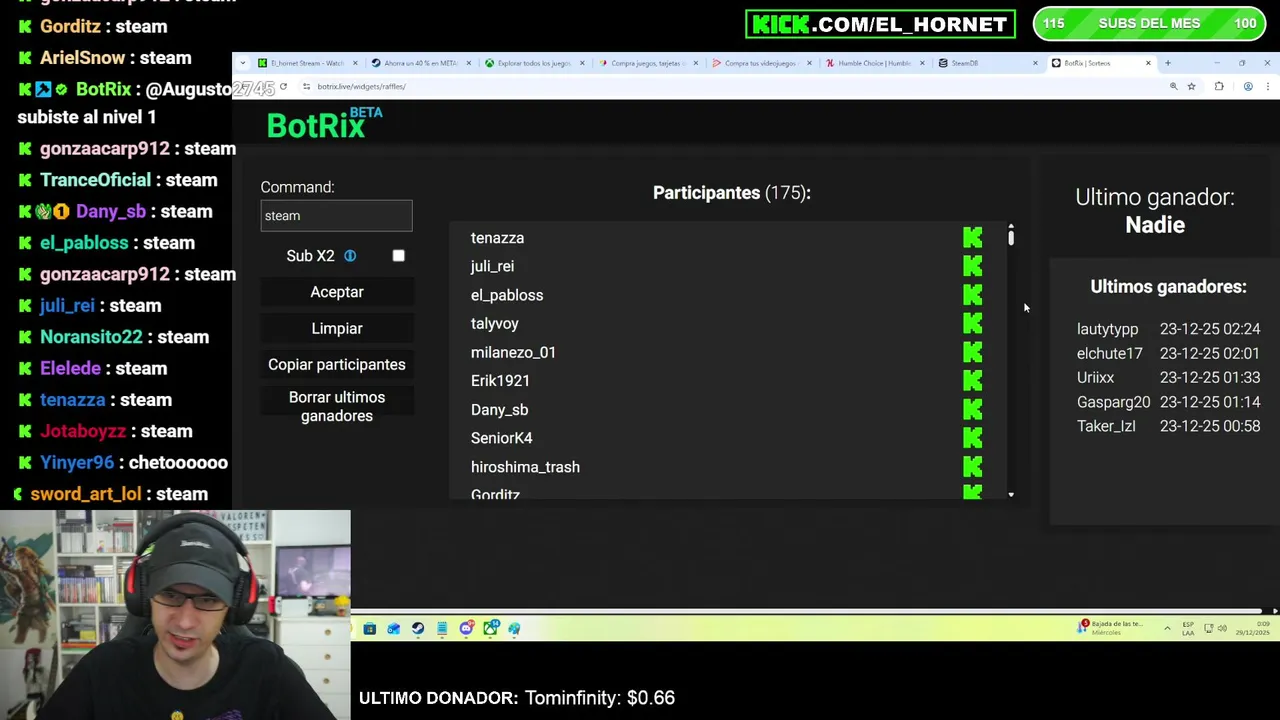1280x720 pixels.
Task: Show hidden system tray icons chevron
Action: coord(1167,628)
